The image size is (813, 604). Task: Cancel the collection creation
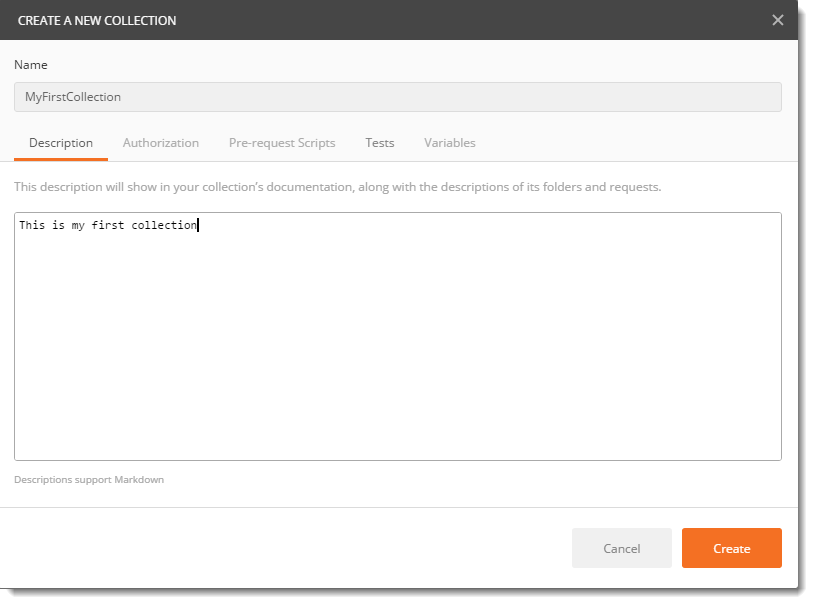point(622,548)
